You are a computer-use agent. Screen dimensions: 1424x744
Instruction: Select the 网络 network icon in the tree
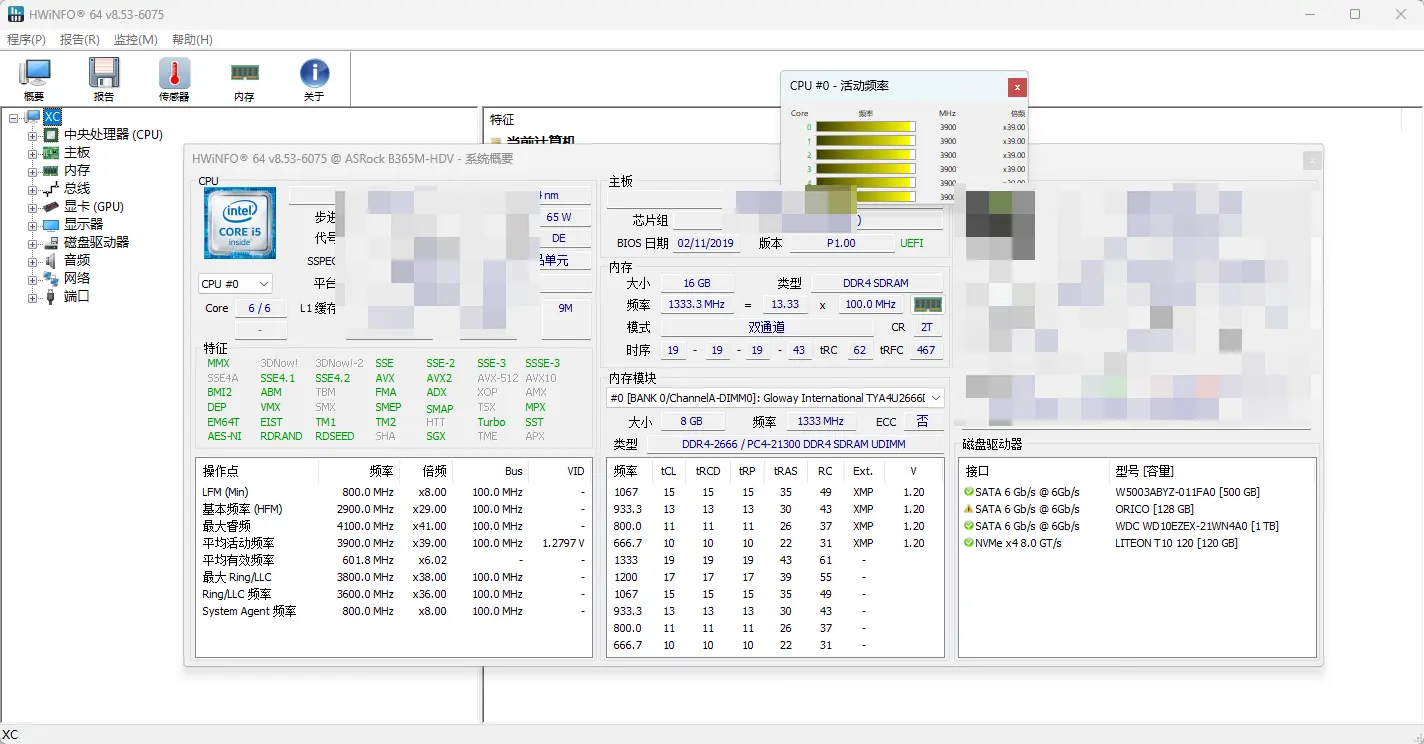(x=51, y=279)
